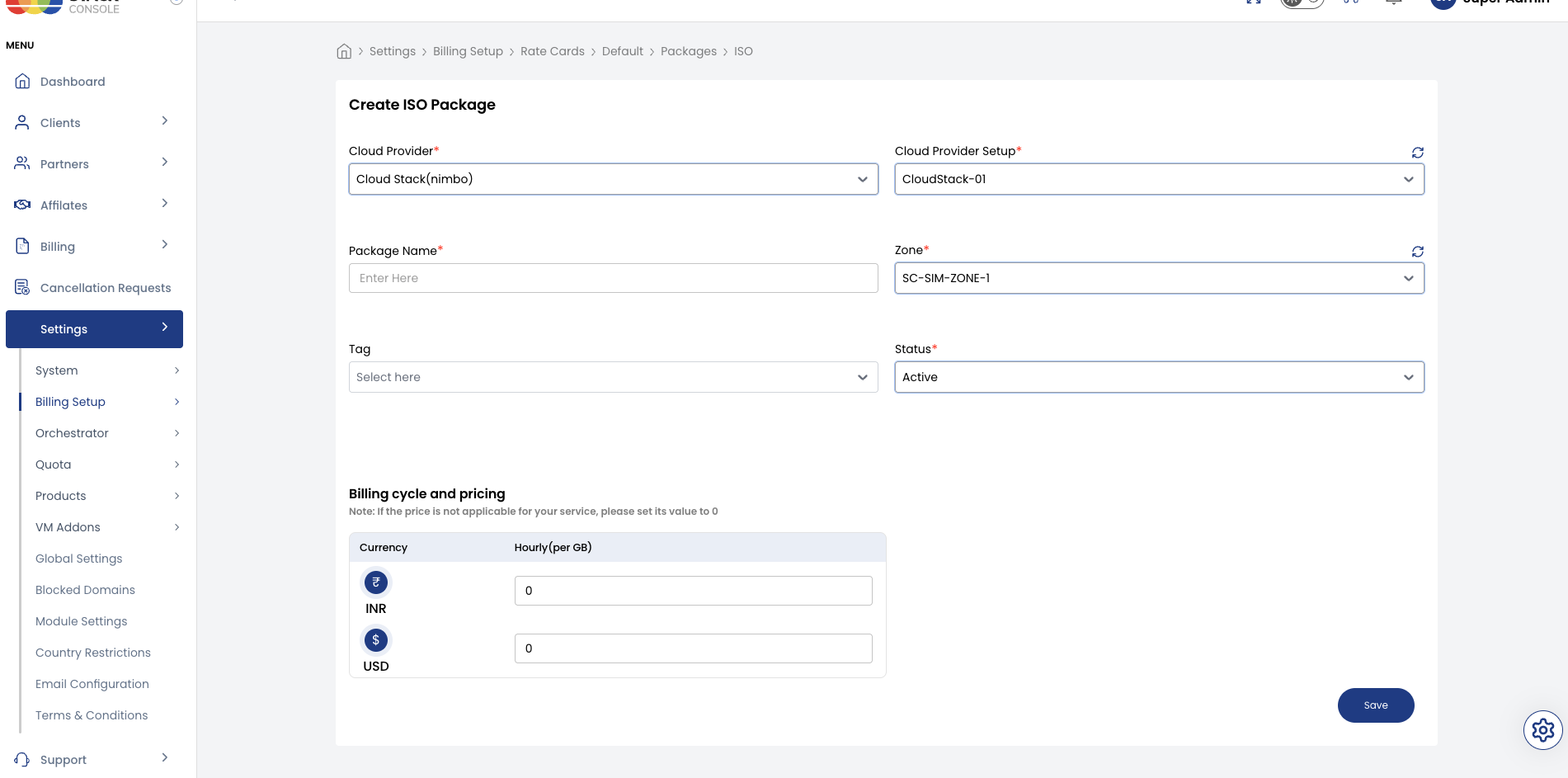
Task: Open Country Restrictions settings
Action: (x=93, y=653)
